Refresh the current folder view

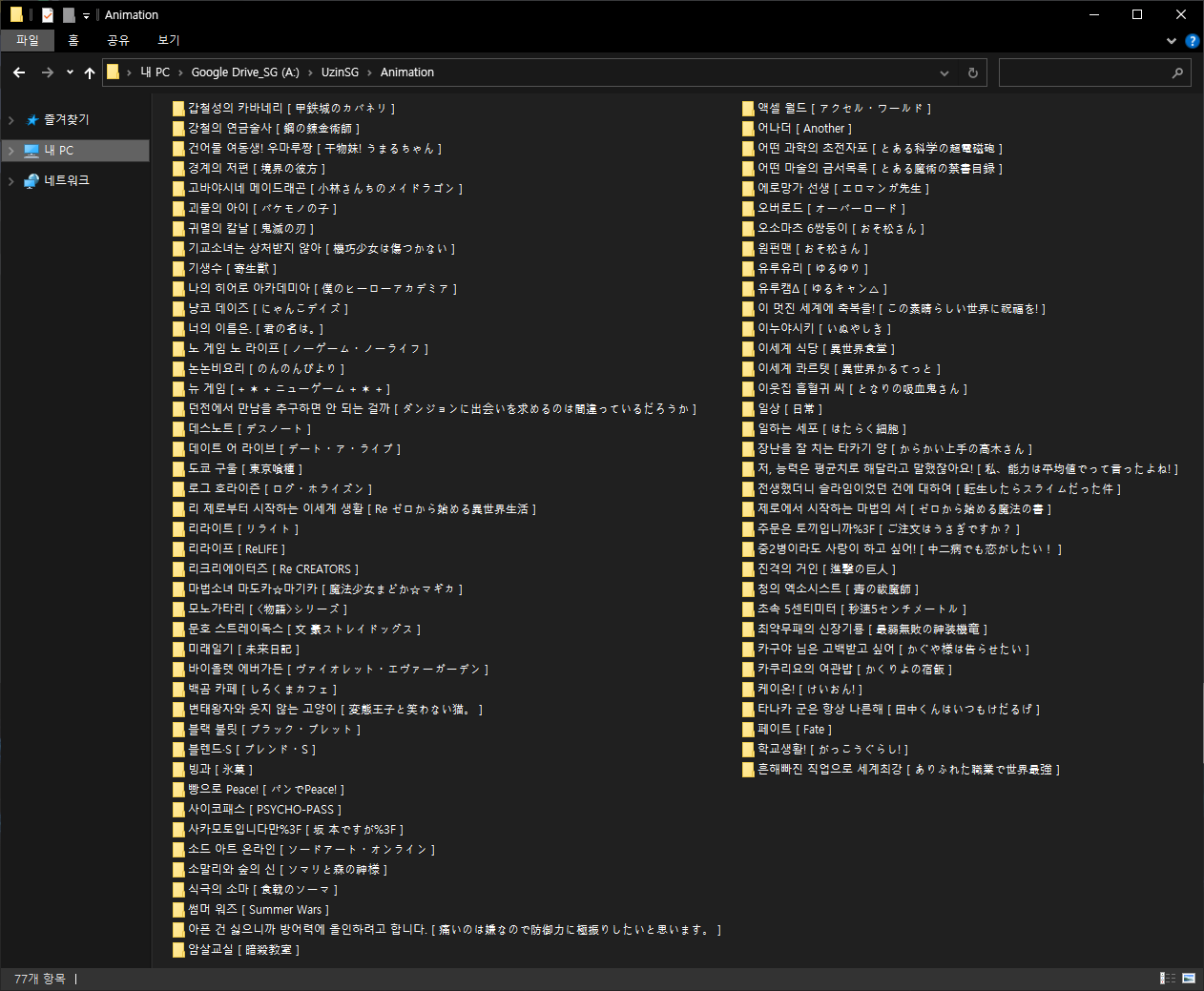[x=973, y=72]
